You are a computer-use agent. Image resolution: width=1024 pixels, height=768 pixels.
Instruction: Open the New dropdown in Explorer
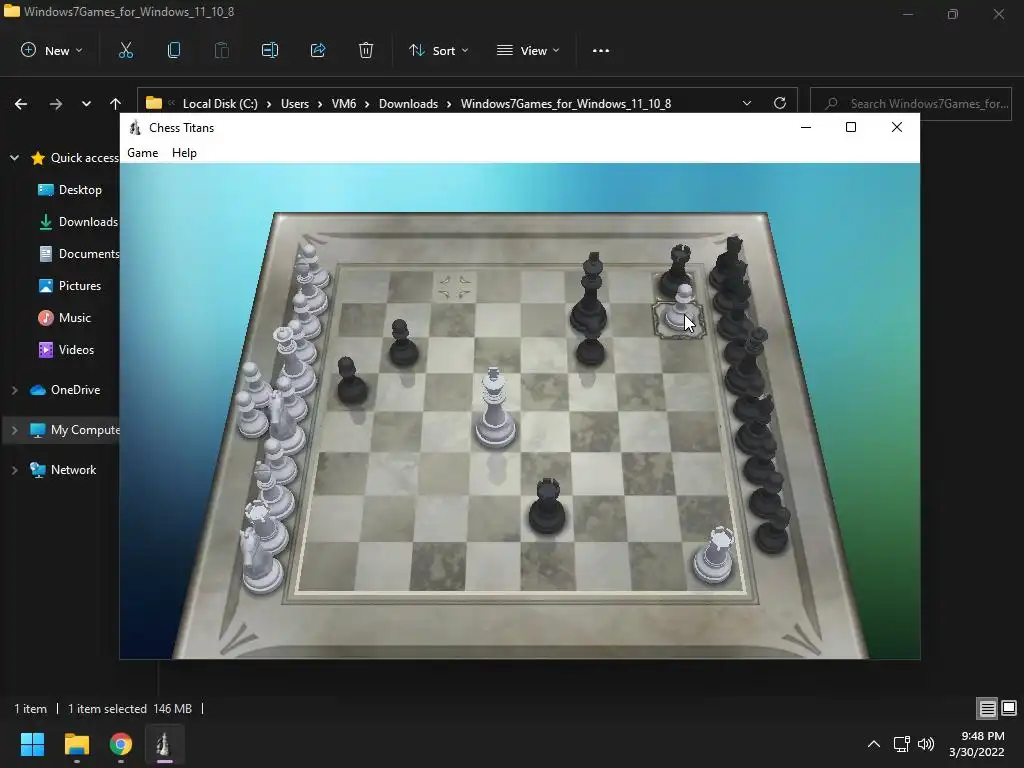[x=52, y=50]
